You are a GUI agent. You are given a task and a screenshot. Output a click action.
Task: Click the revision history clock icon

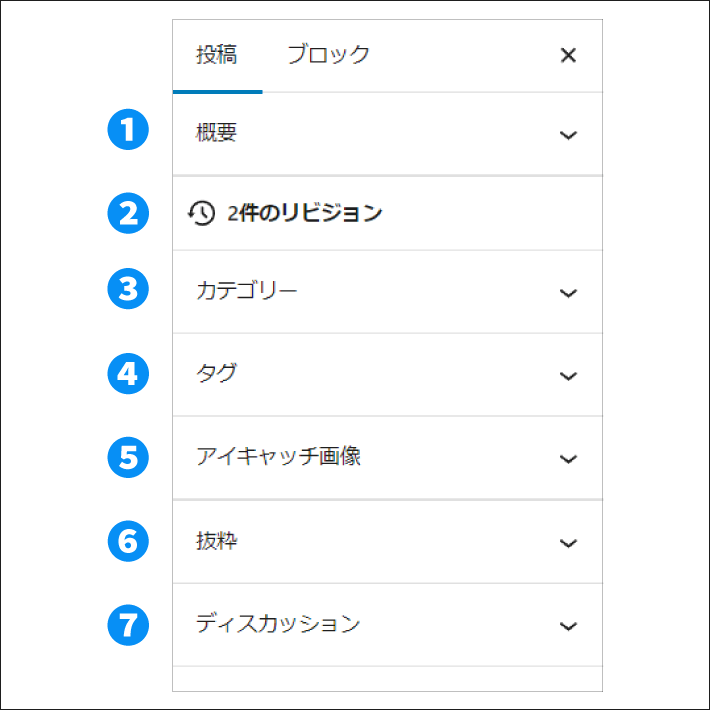point(201,213)
